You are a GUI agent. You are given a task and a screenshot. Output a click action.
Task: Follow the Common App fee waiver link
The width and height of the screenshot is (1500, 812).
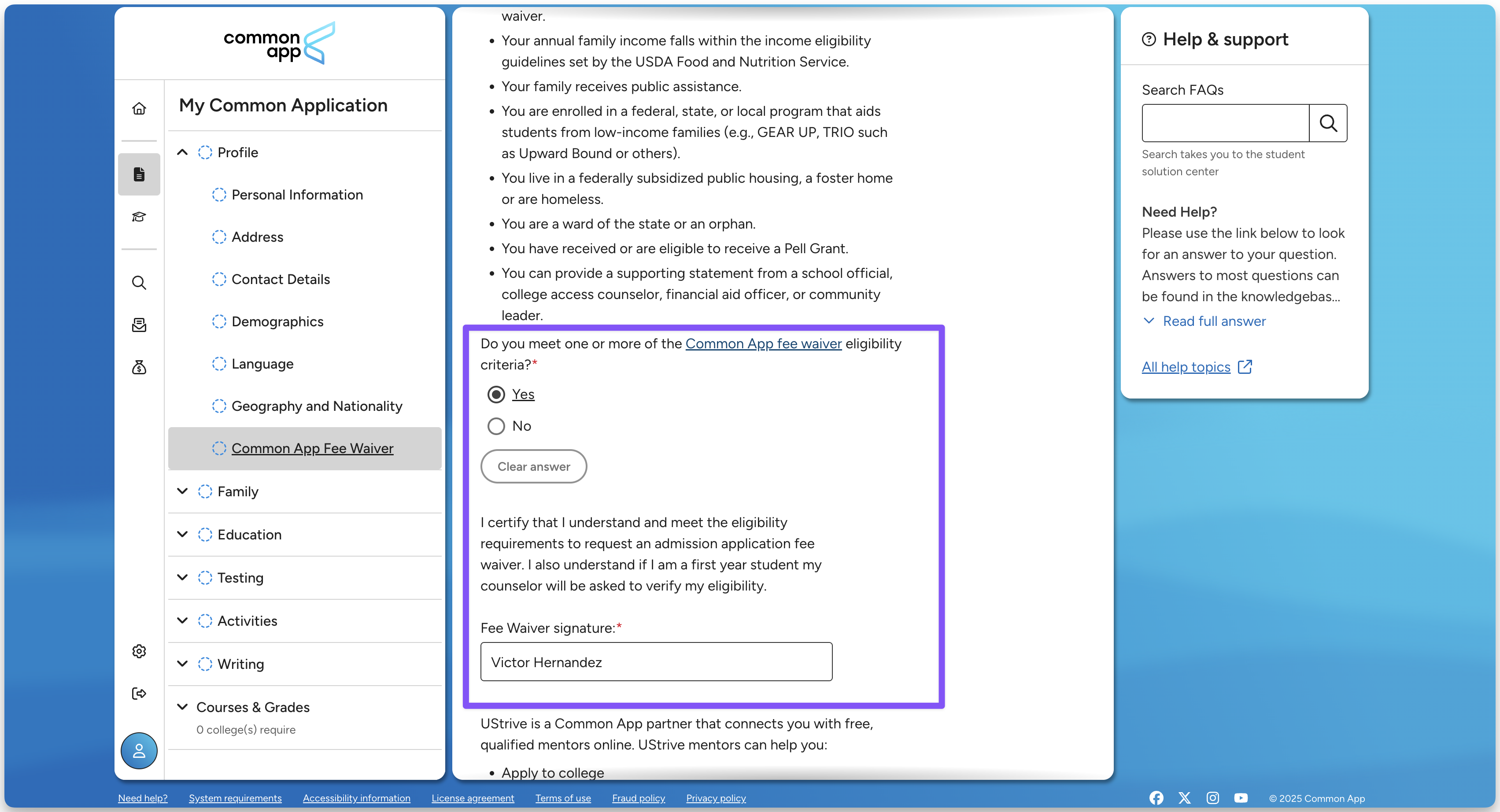[x=763, y=343]
